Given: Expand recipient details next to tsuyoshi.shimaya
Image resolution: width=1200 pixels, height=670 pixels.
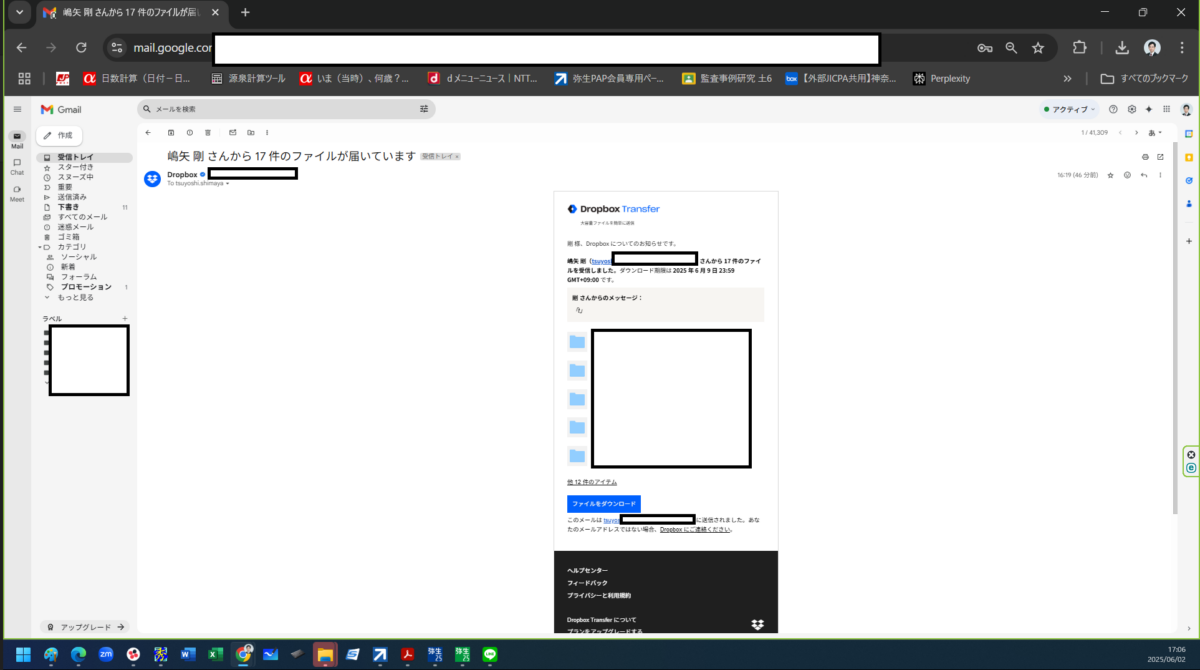Looking at the screenshot, I should 227,184.
